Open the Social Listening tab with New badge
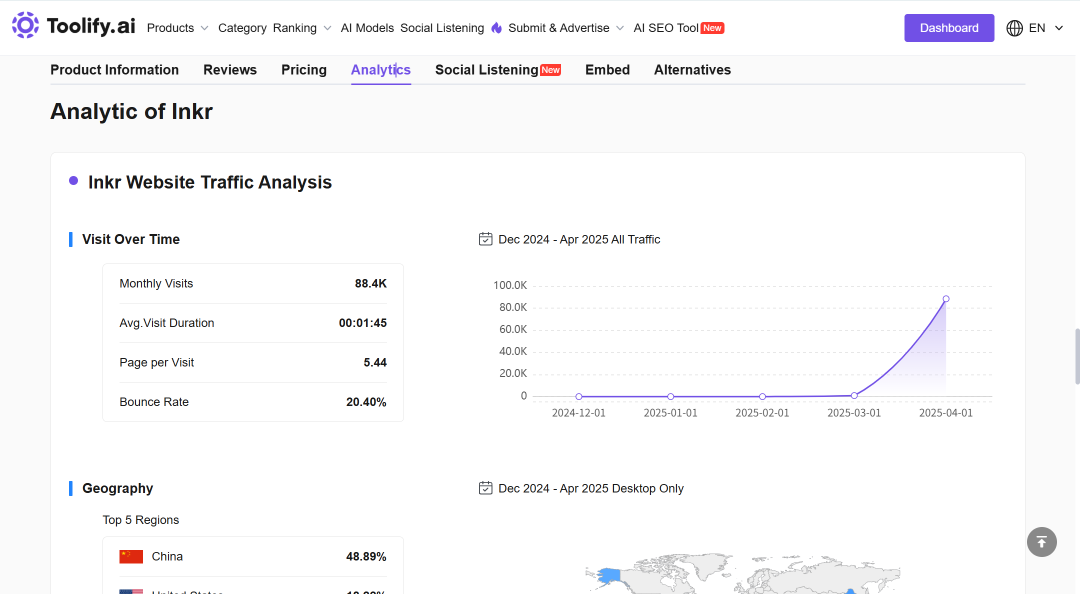Screen dimensions: 1080x594 click(x=498, y=70)
